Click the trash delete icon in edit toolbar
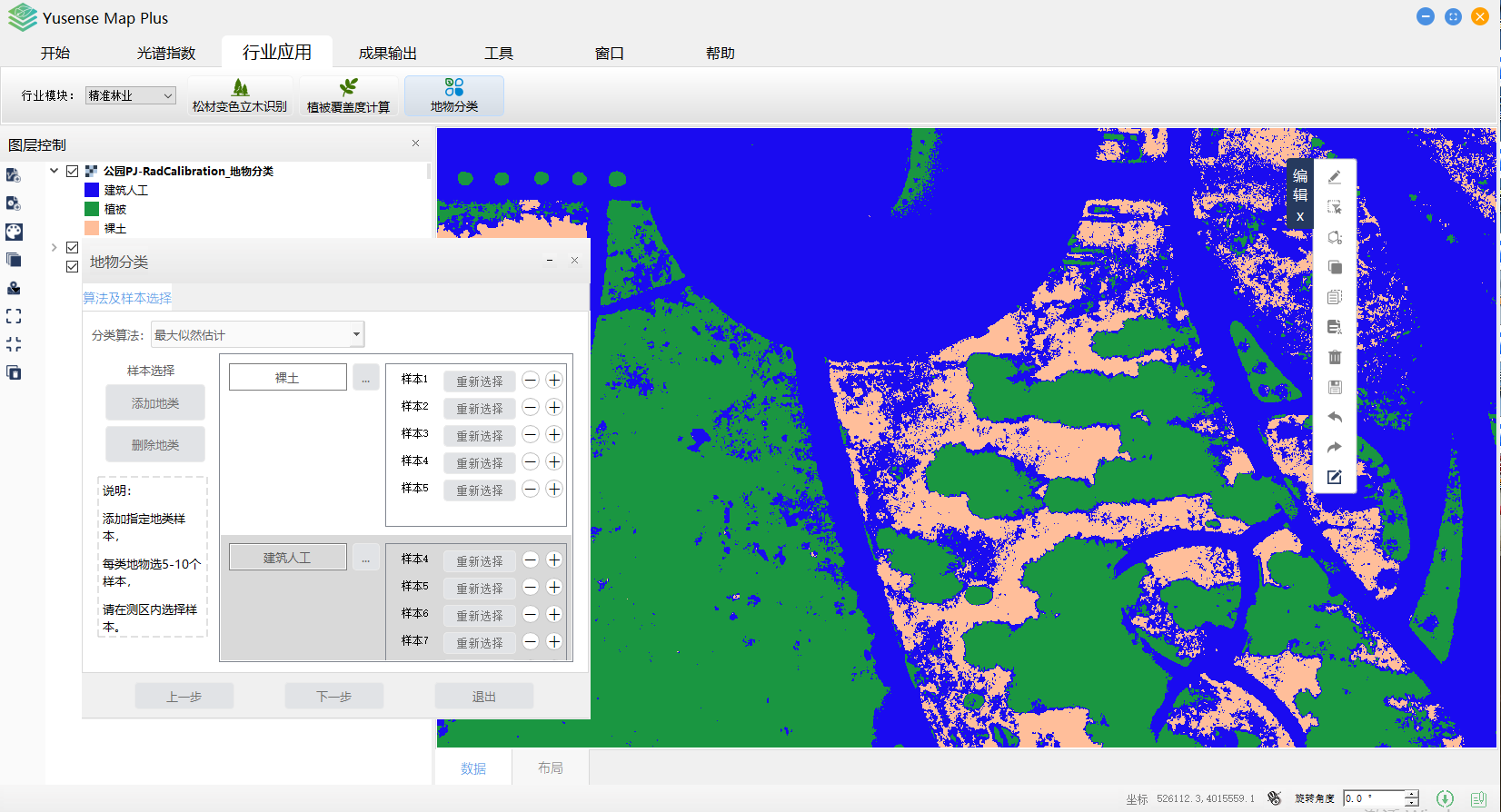The height and width of the screenshot is (812, 1501). pyautogui.click(x=1334, y=357)
